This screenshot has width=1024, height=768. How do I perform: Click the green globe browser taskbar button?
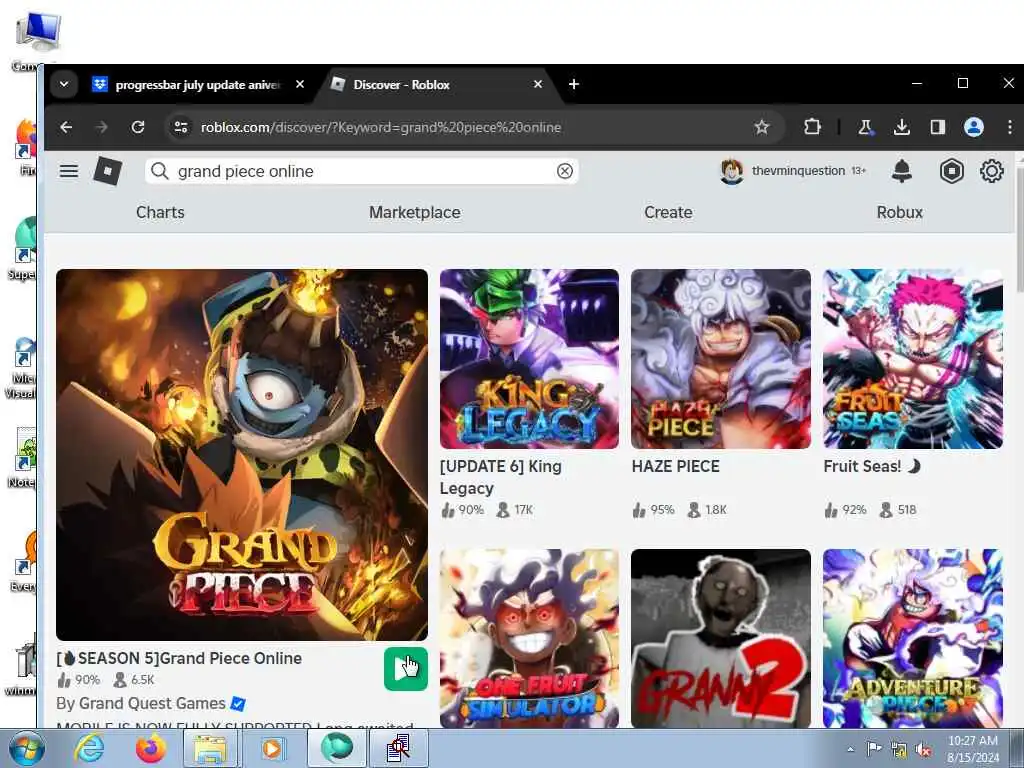(336, 749)
